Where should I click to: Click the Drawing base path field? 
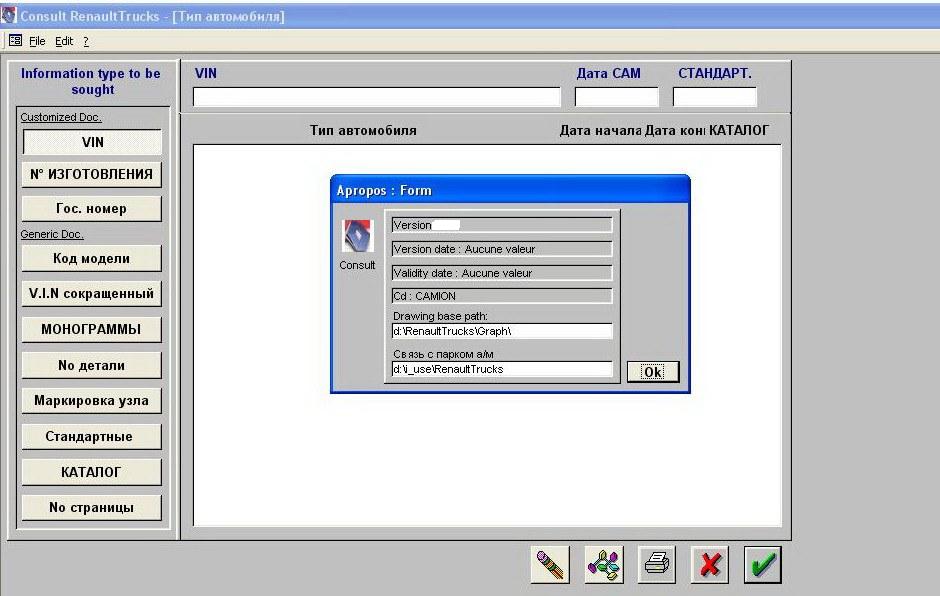click(501, 331)
